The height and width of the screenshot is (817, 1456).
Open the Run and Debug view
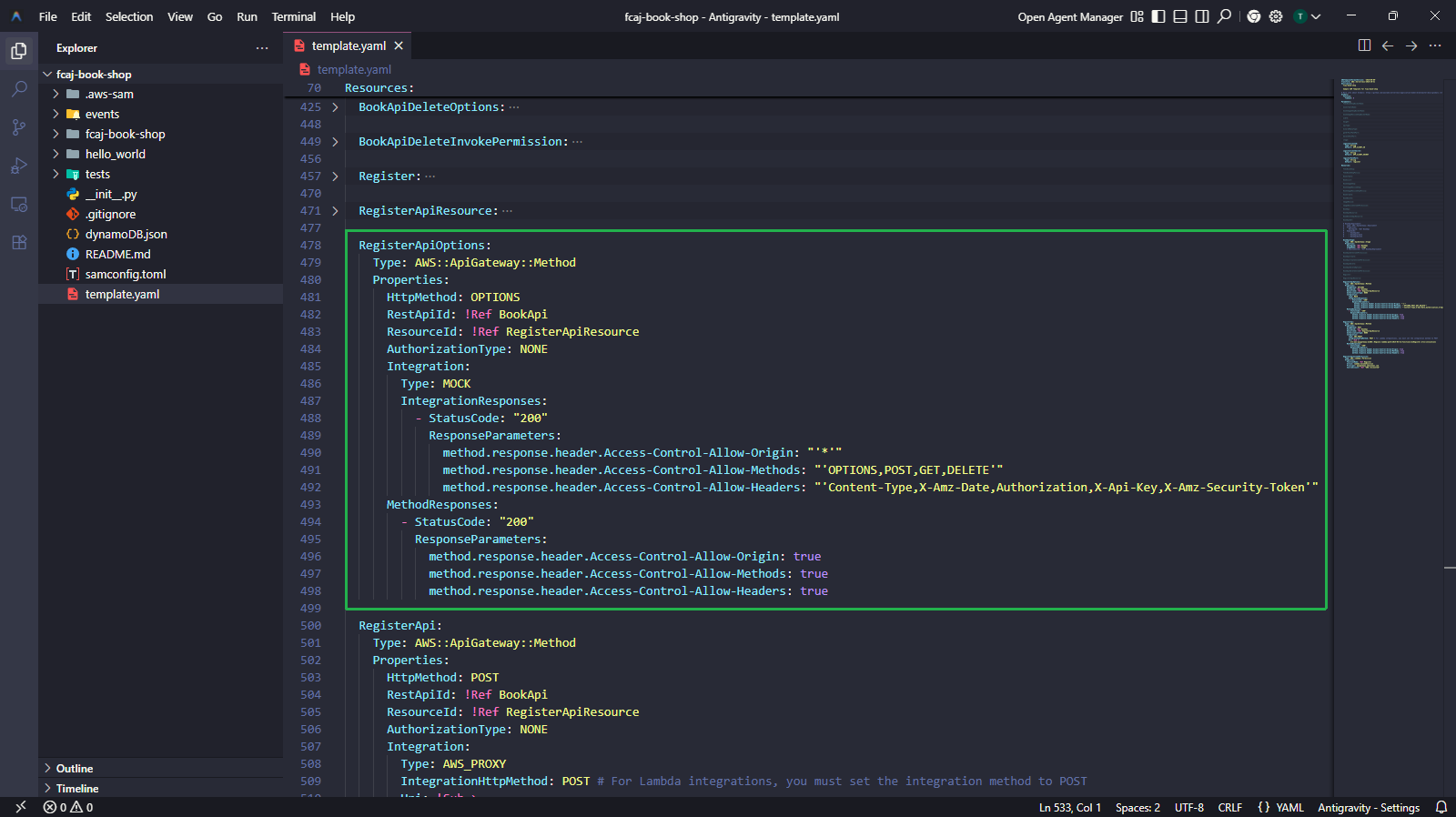(x=19, y=166)
